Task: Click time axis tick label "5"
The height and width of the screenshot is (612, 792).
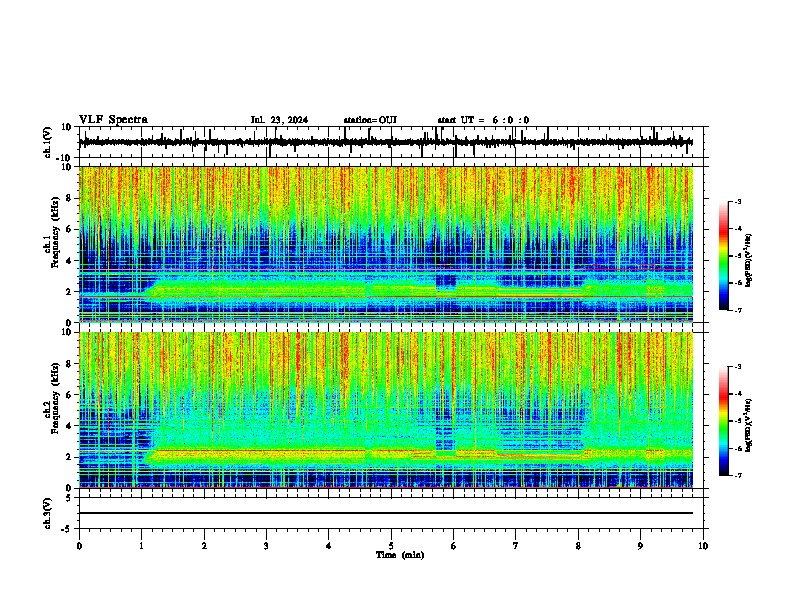Action: (x=391, y=546)
